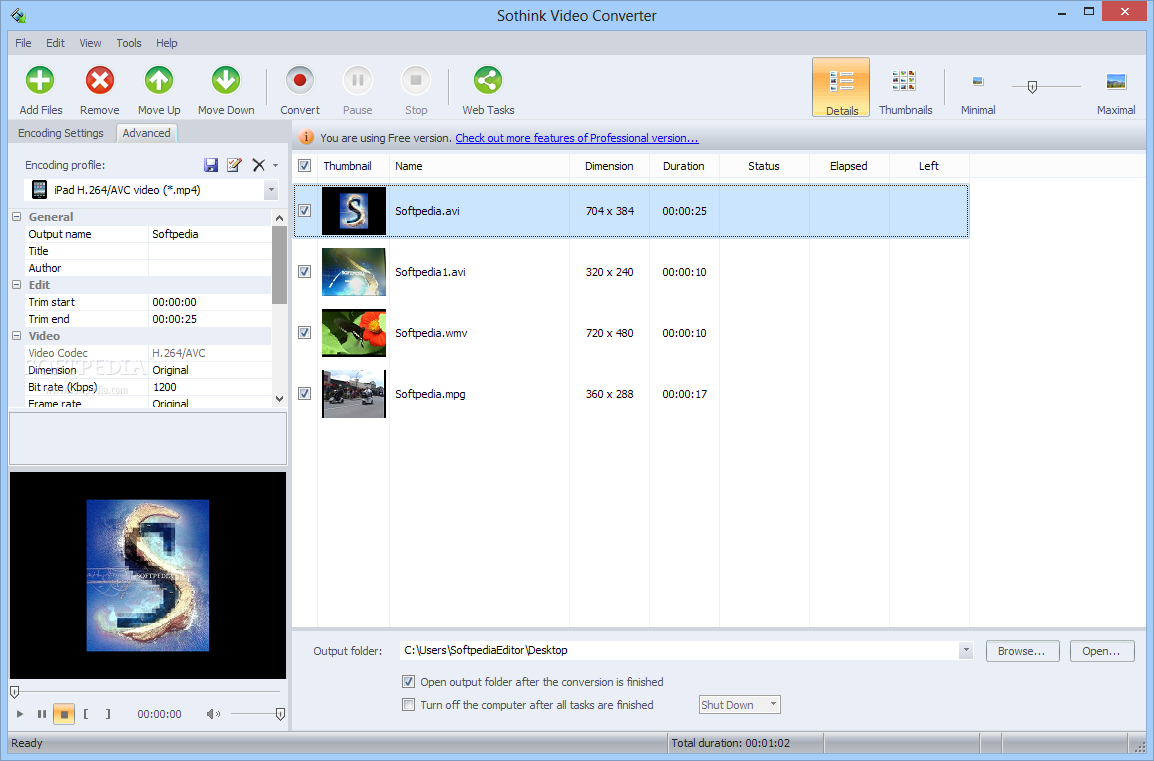Uncheck the Softpedia.wmv checkbox
This screenshot has width=1154, height=761.
pyautogui.click(x=305, y=333)
